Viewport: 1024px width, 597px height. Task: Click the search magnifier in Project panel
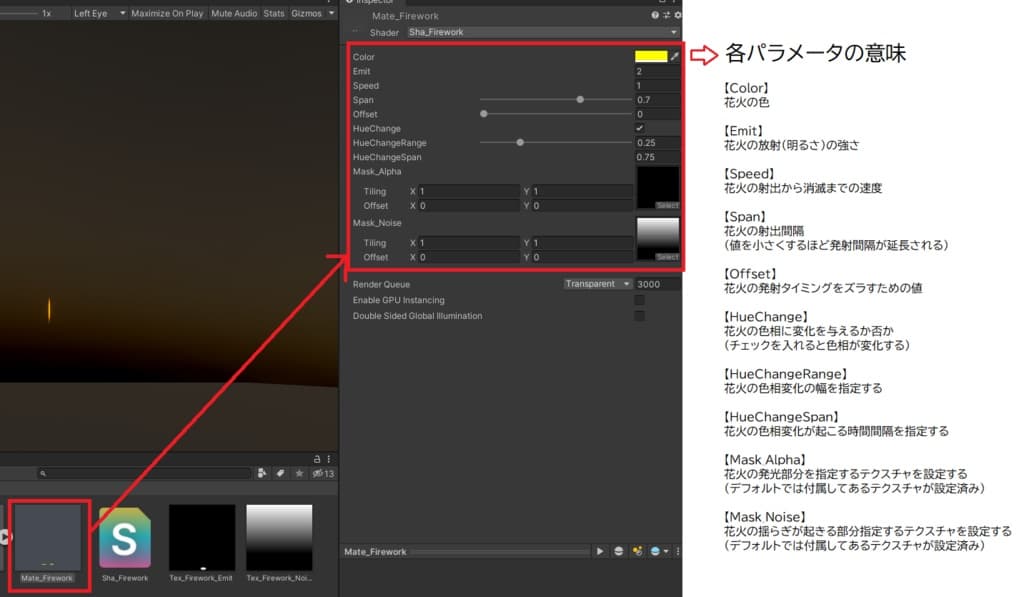(x=43, y=474)
